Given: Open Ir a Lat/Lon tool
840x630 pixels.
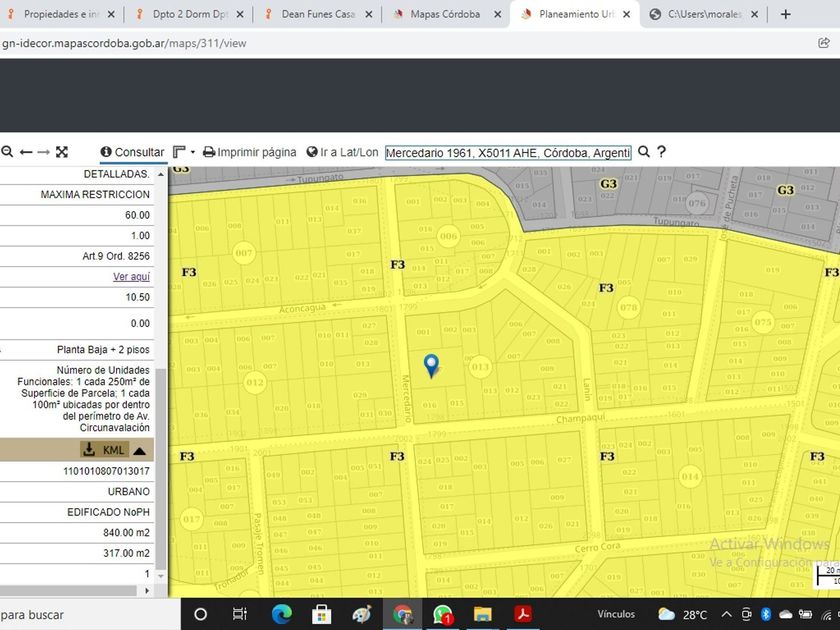Looking at the screenshot, I should tap(342, 152).
